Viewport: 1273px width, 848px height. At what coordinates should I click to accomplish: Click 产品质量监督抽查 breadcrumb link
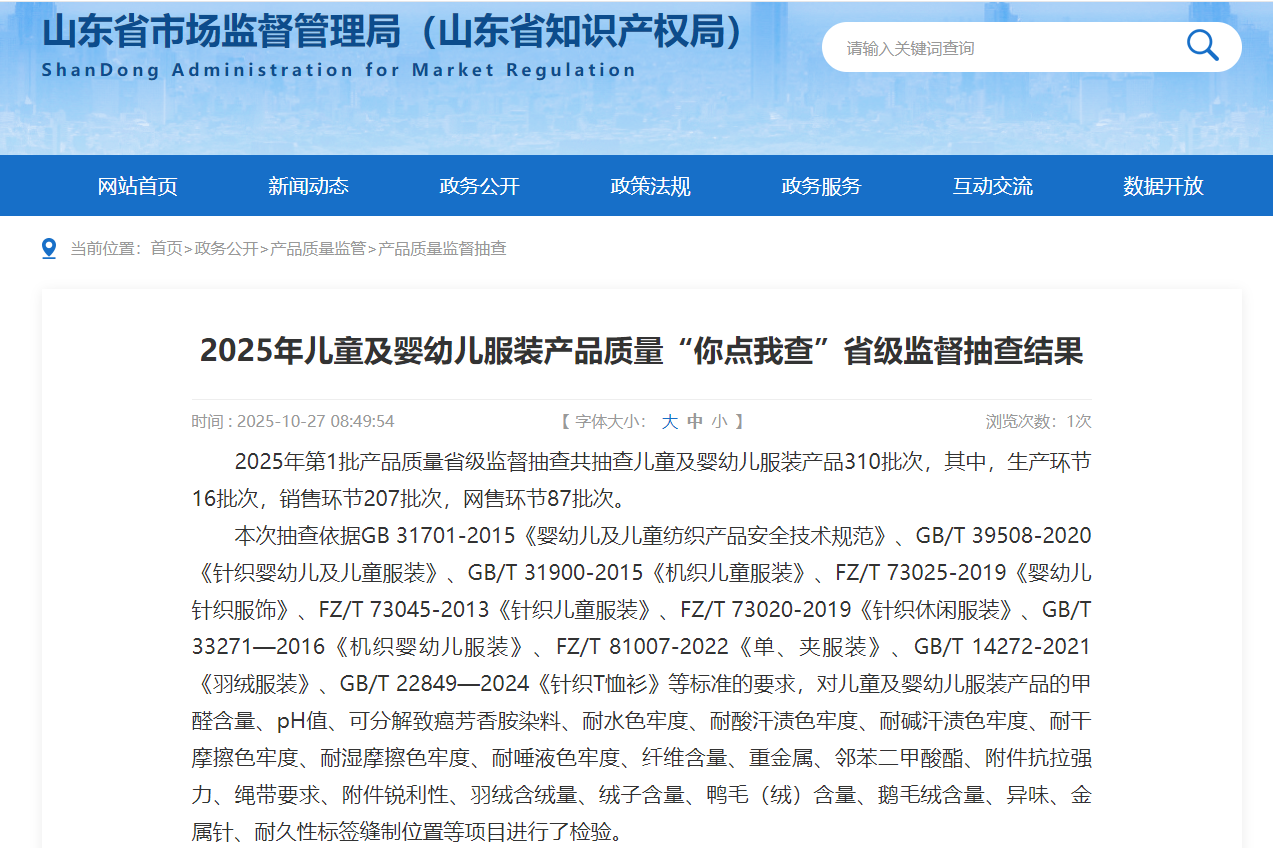click(442, 248)
